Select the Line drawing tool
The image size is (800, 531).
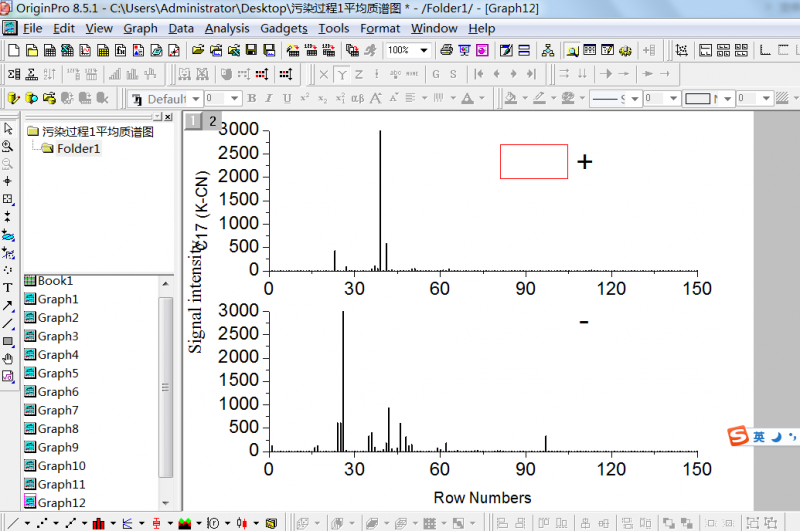point(8,323)
